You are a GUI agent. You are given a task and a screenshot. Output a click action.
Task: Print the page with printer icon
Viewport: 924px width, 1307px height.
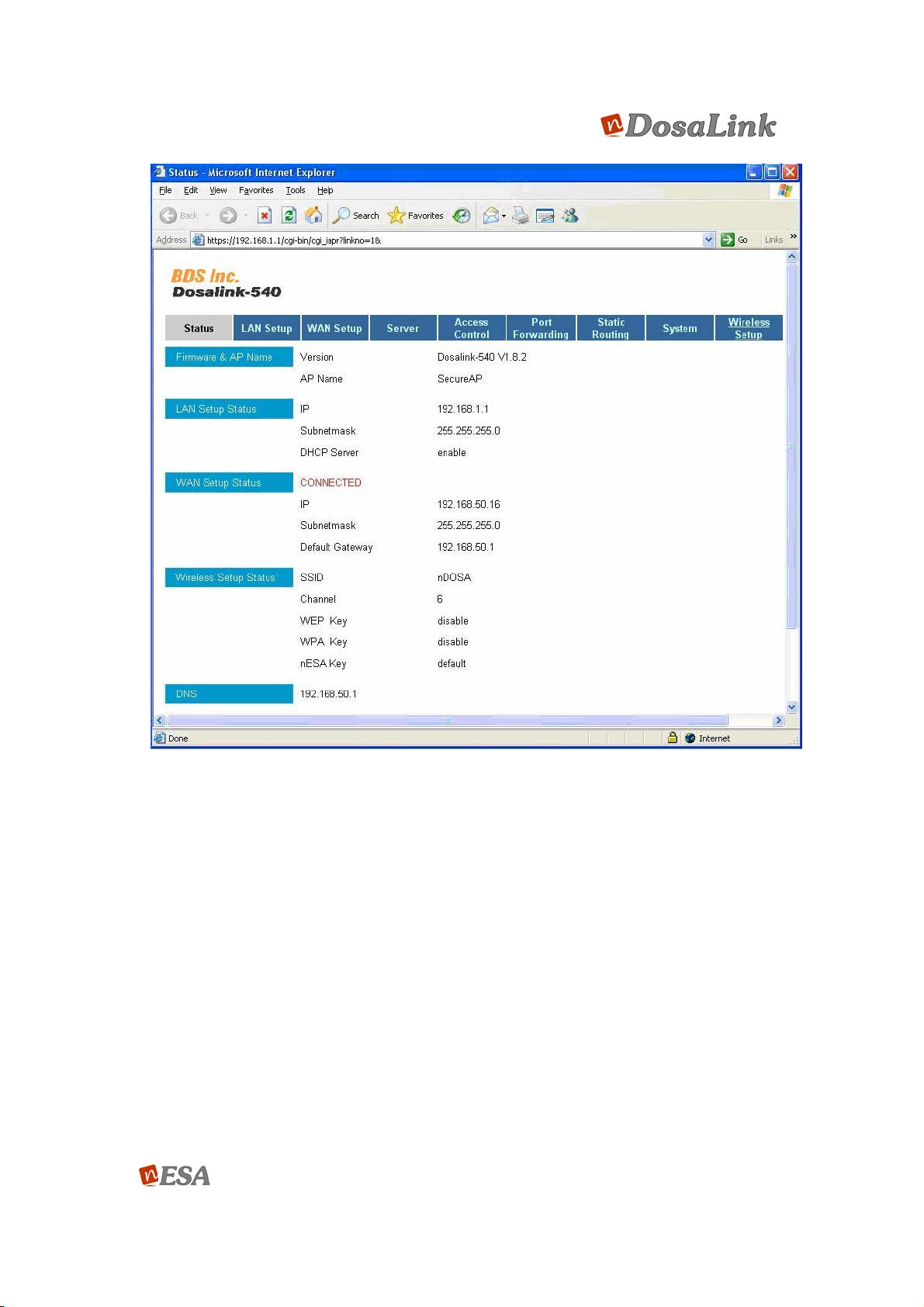pos(521,216)
